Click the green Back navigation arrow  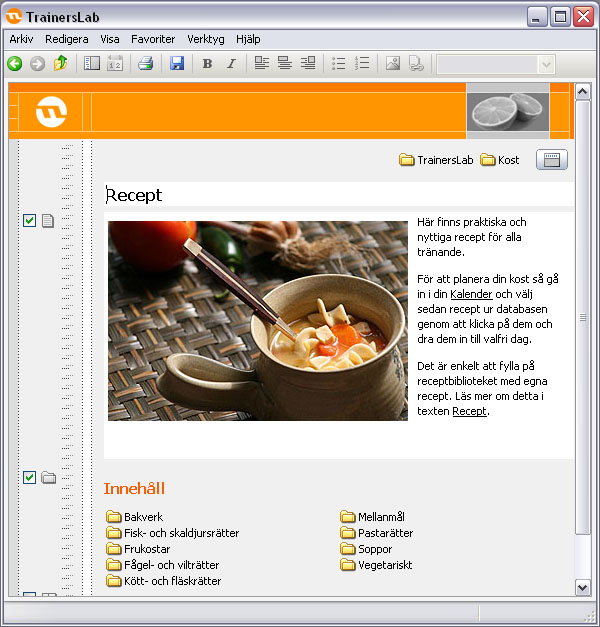[14, 64]
